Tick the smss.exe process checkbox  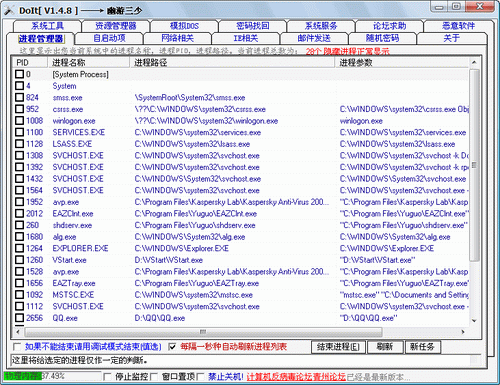coord(20,97)
